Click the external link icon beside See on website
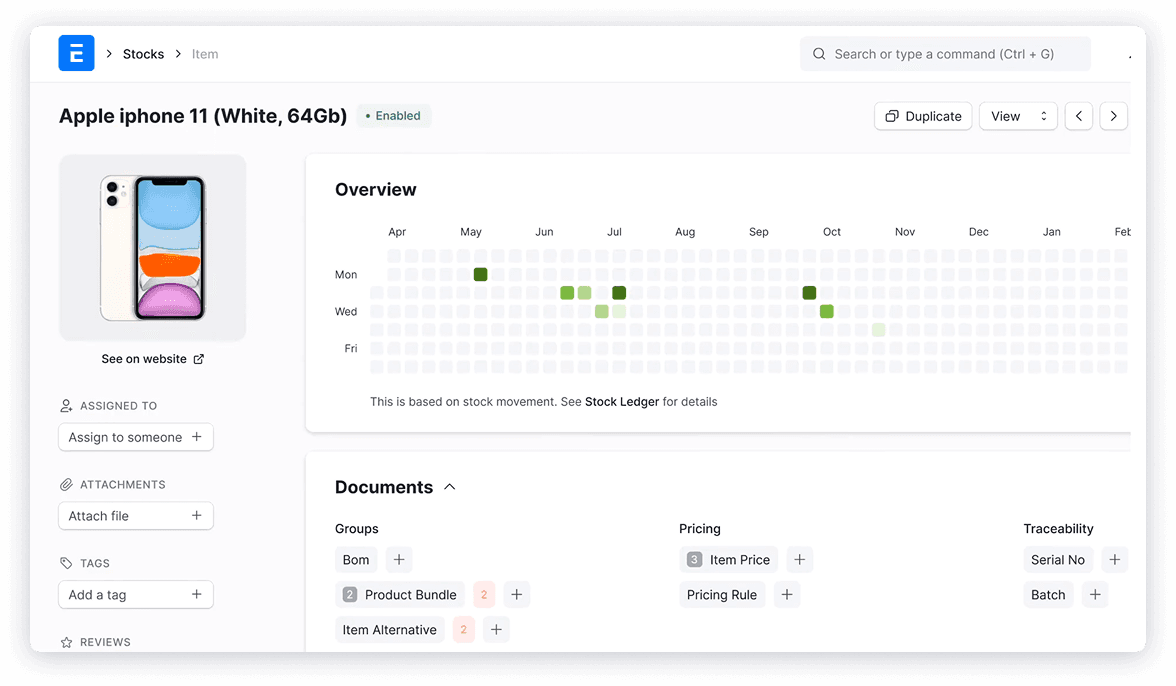1176x686 pixels. click(199, 359)
